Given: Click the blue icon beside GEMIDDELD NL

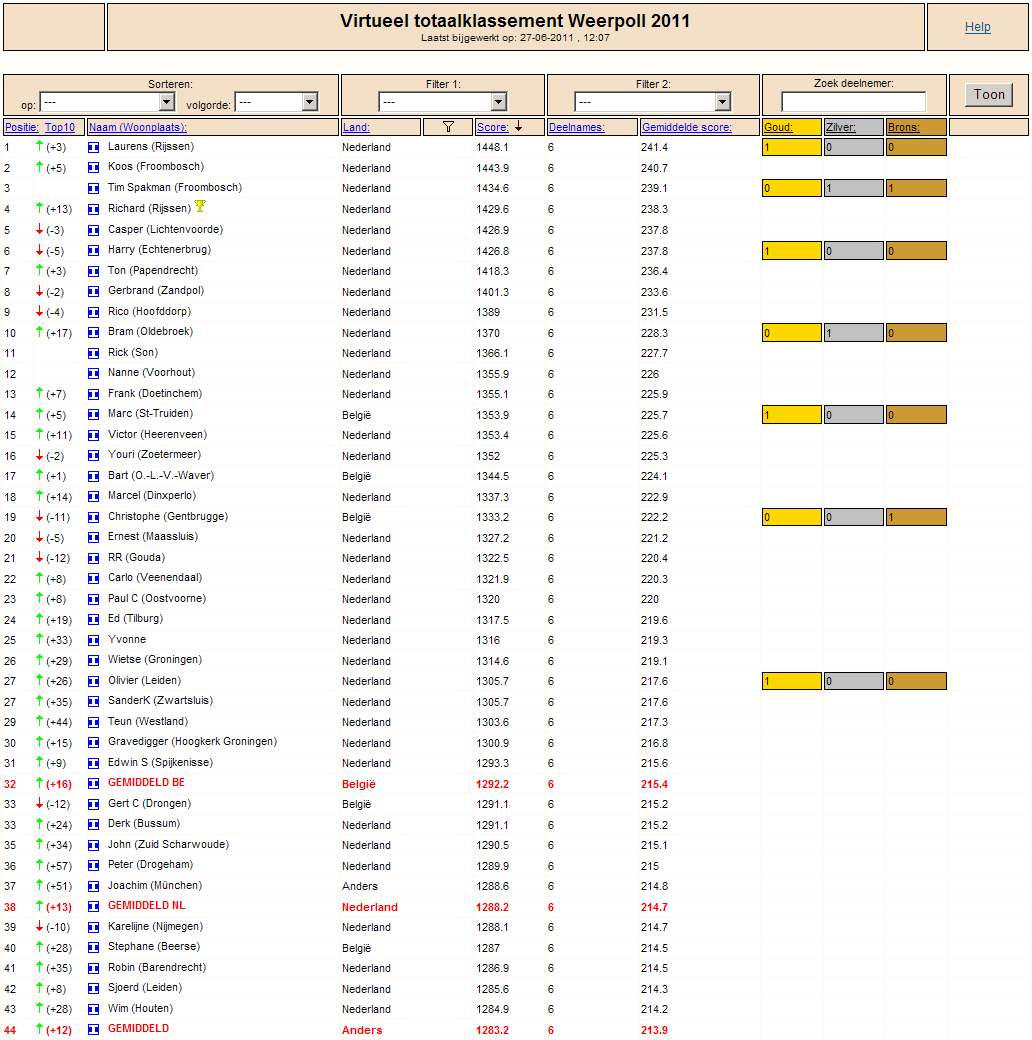Looking at the screenshot, I should tap(94, 907).
